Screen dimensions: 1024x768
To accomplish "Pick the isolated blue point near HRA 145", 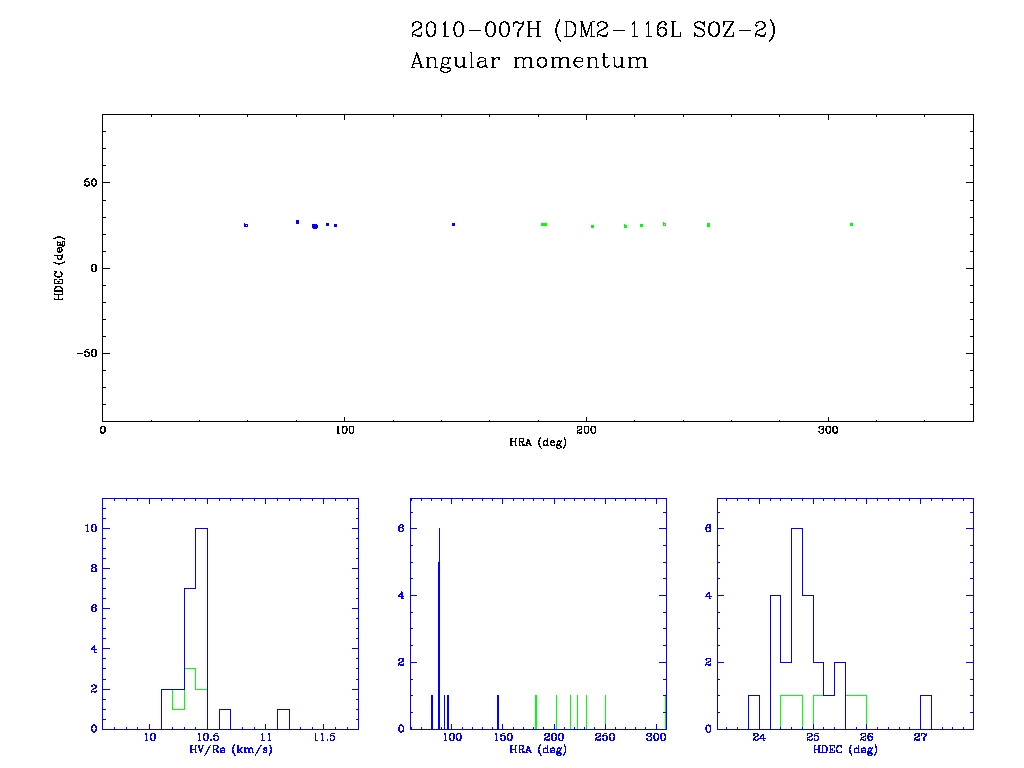I will click(x=453, y=224).
